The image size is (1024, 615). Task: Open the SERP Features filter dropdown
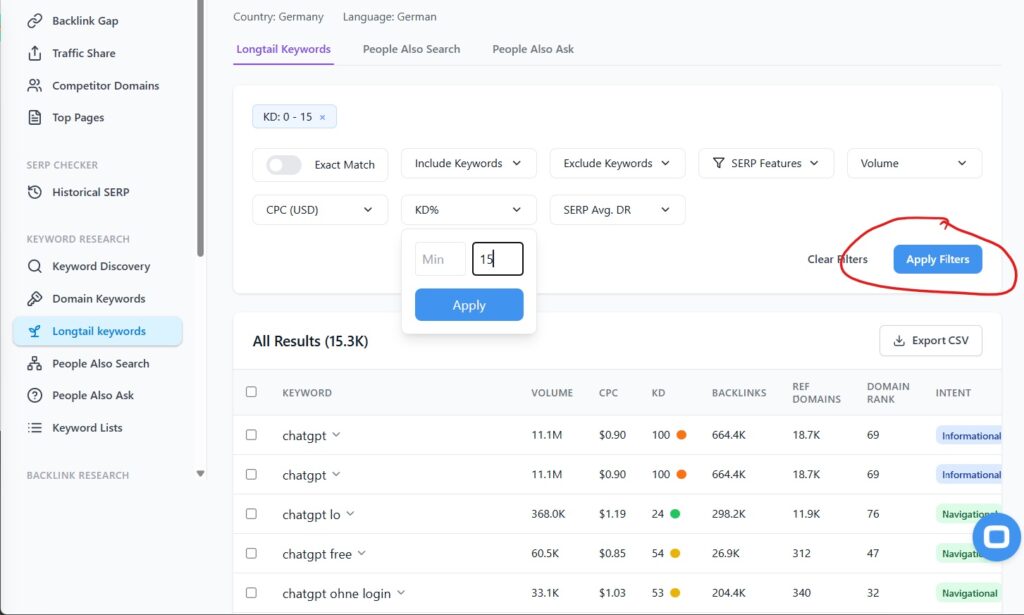coord(765,164)
